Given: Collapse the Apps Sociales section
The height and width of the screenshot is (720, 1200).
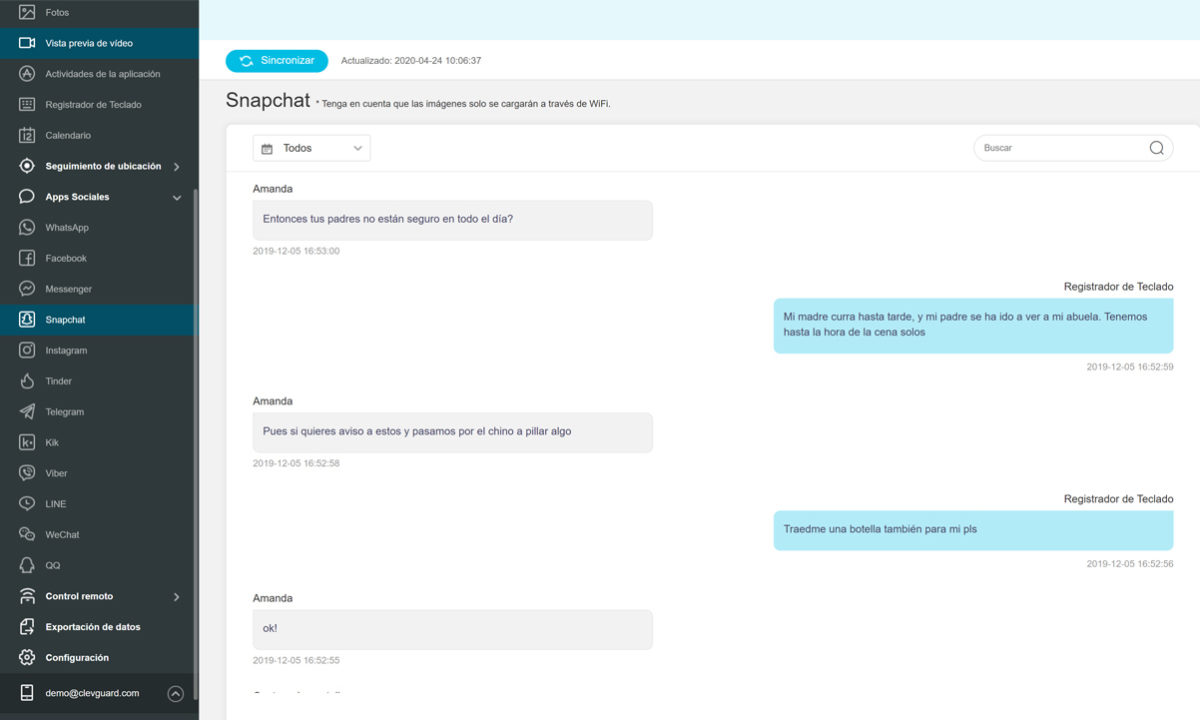Looking at the screenshot, I should pyautogui.click(x=177, y=198).
